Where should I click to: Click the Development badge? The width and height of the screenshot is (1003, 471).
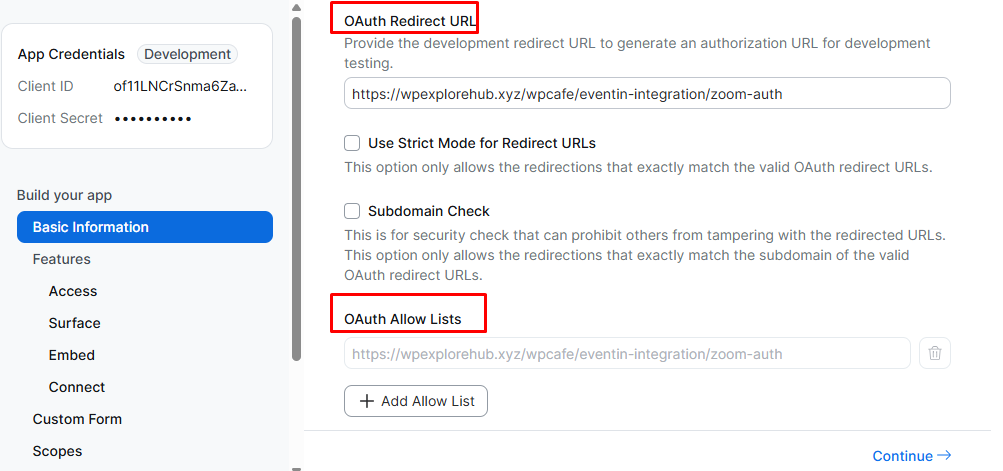pyautogui.click(x=186, y=54)
